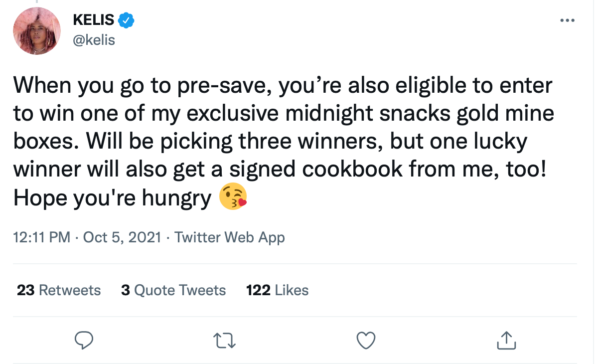Screen dimensions: 595x364
Task: Click the tweet's first line about pre-save
Action: point(283,85)
